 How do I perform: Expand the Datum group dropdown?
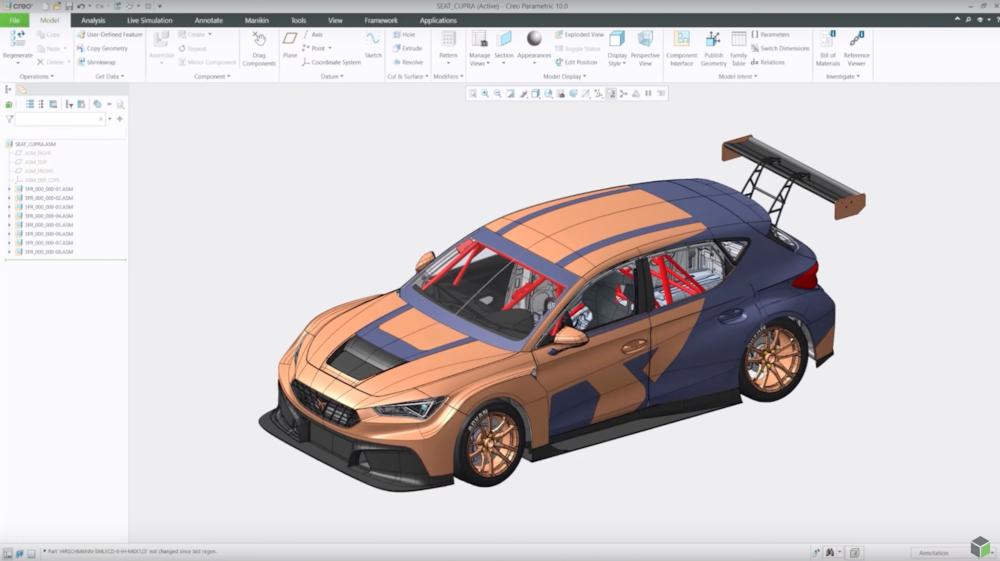pyautogui.click(x=332, y=76)
